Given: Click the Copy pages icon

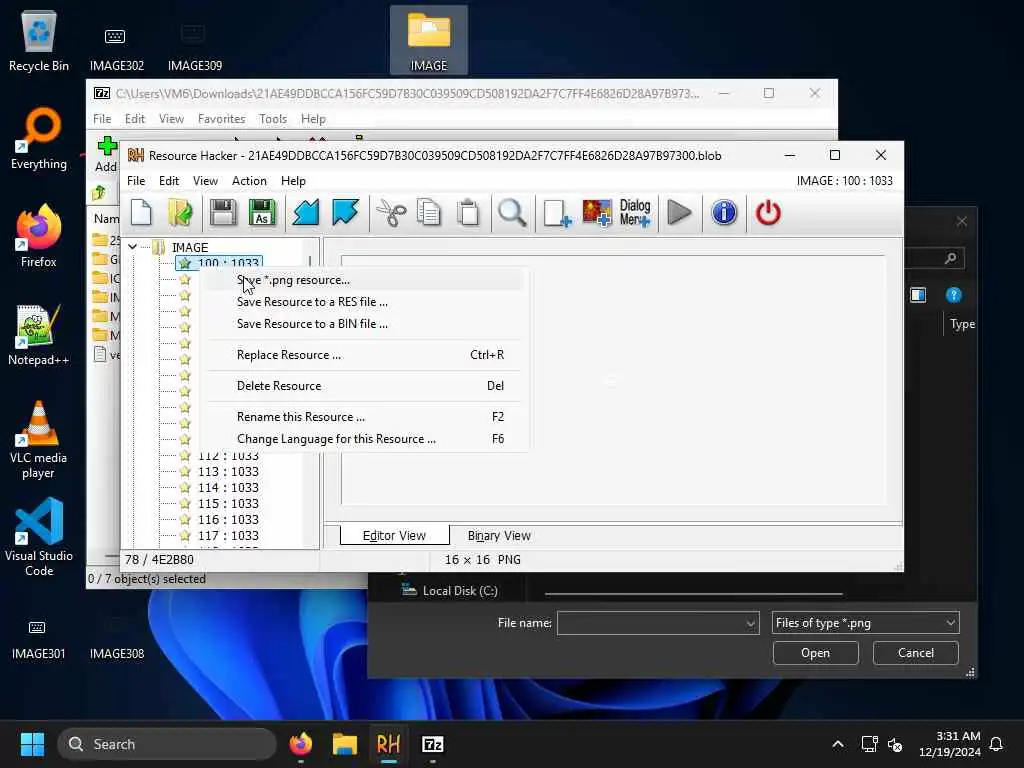Looking at the screenshot, I should 429,213.
